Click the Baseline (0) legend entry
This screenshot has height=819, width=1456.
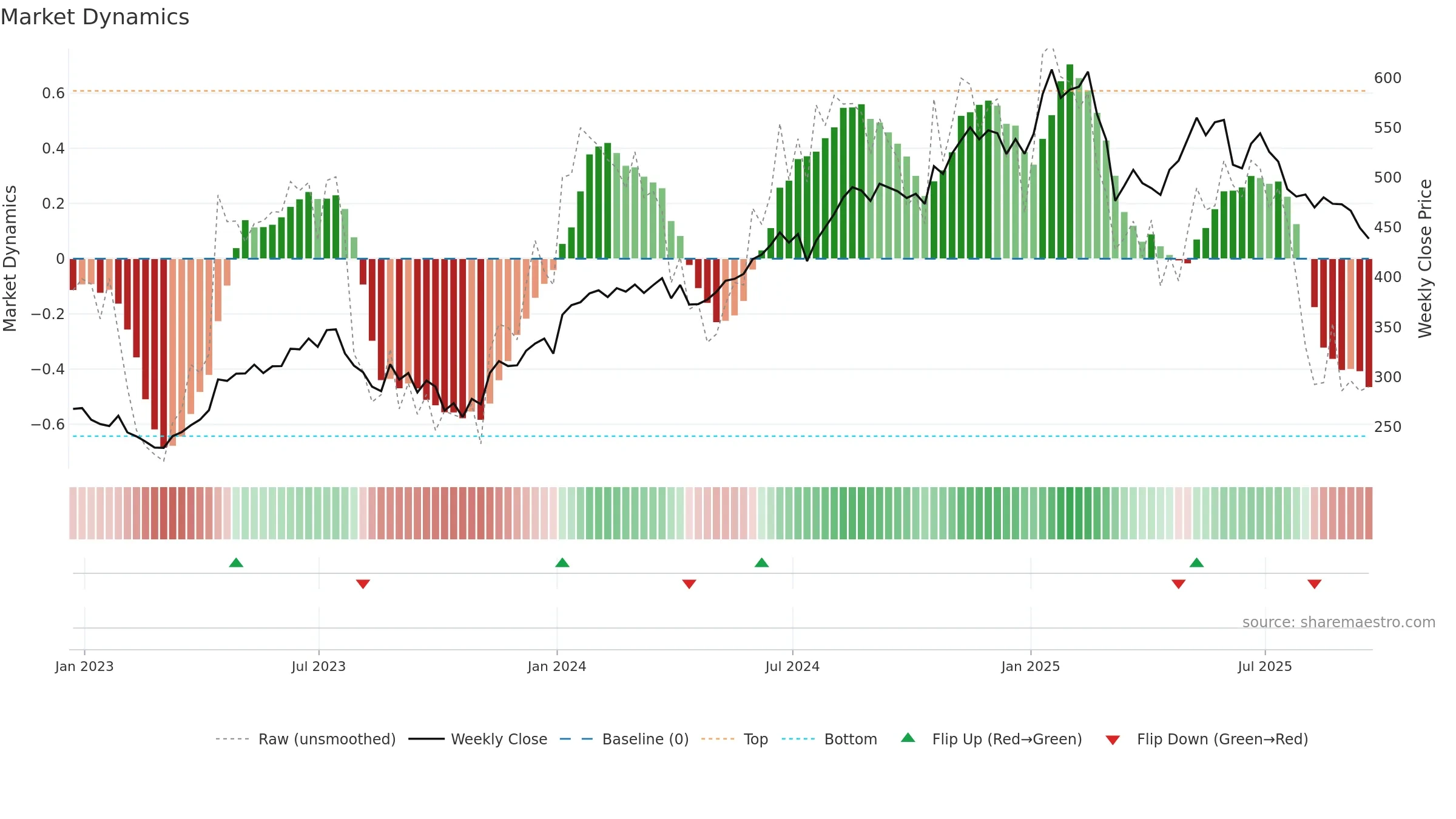(624, 739)
